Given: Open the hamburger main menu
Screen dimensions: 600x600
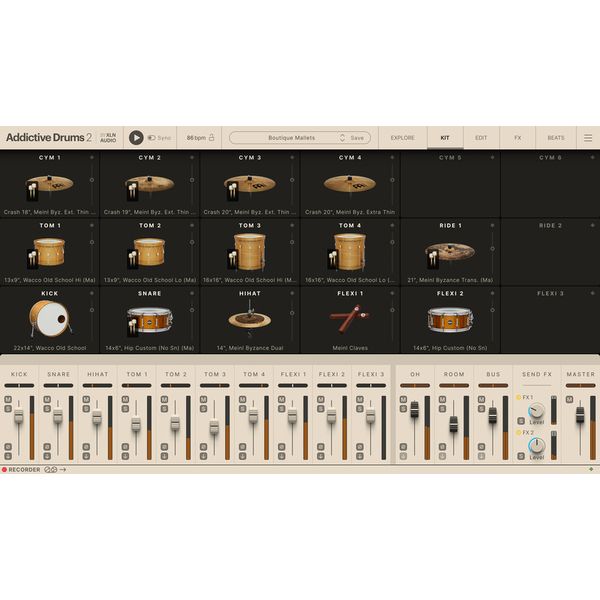Looking at the screenshot, I should point(588,138).
